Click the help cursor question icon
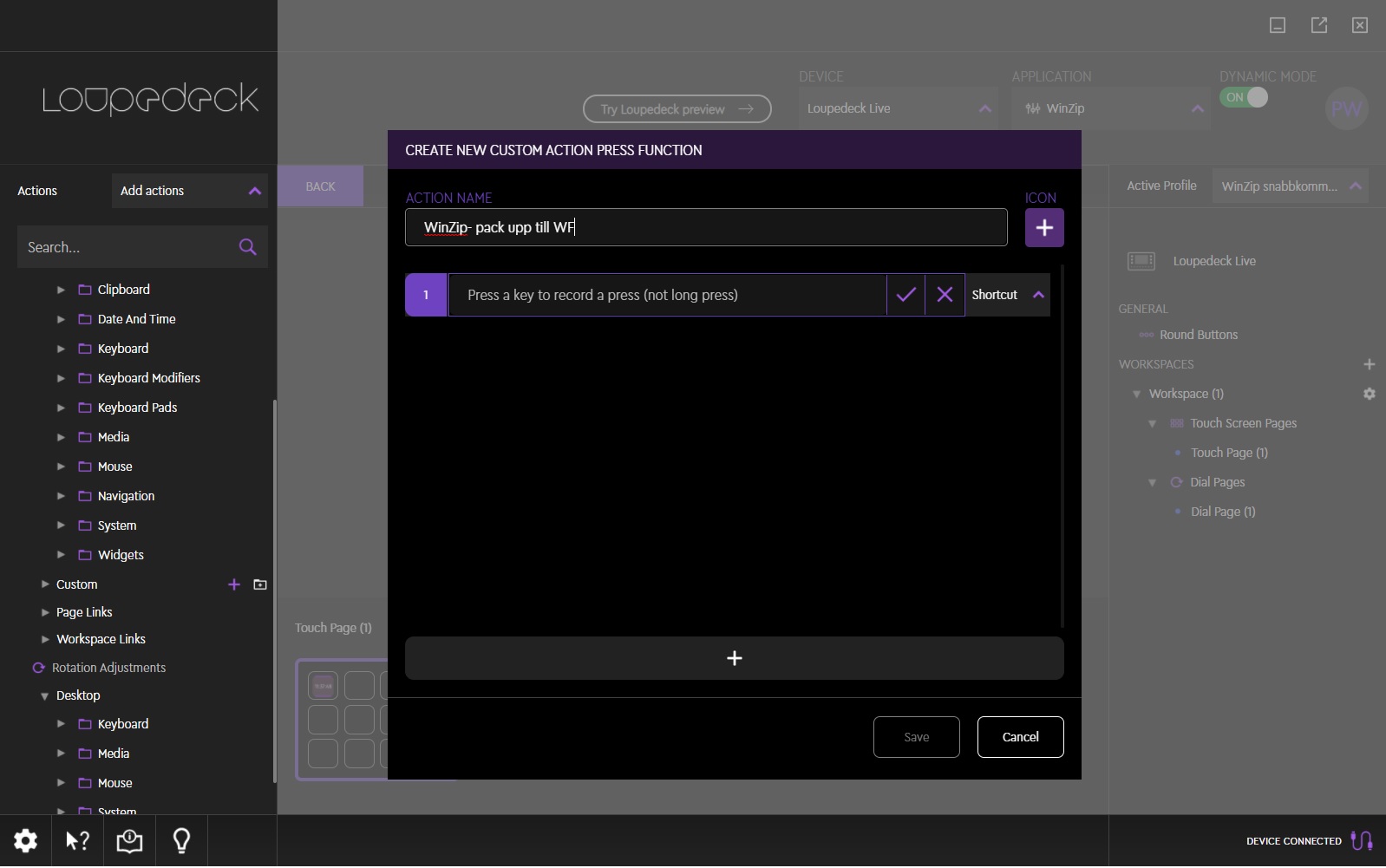The width and height of the screenshot is (1386, 868). tap(78, 840)
